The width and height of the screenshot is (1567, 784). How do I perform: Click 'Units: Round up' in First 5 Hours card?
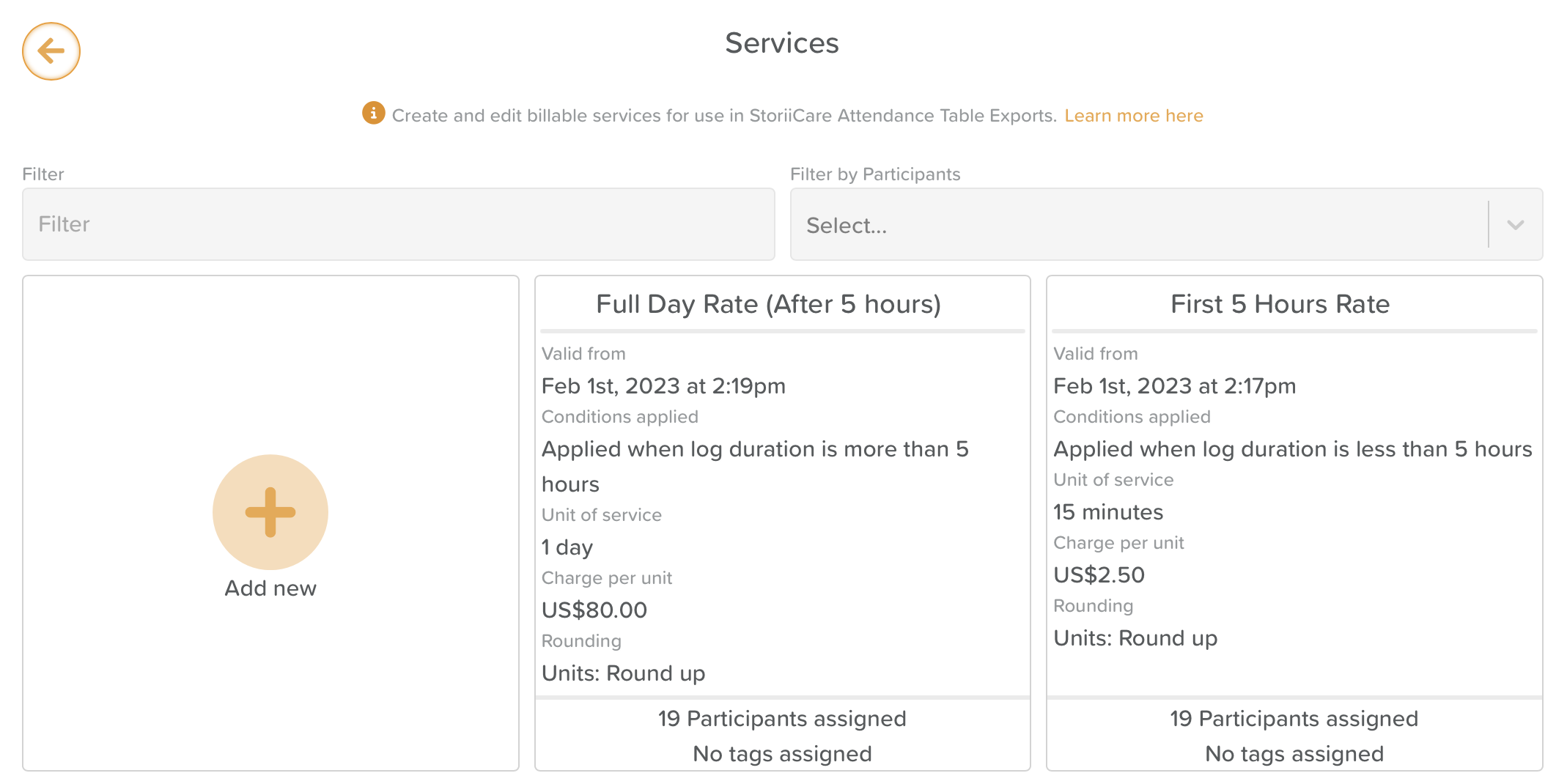pyautogui.click(x=1135, y=638)
